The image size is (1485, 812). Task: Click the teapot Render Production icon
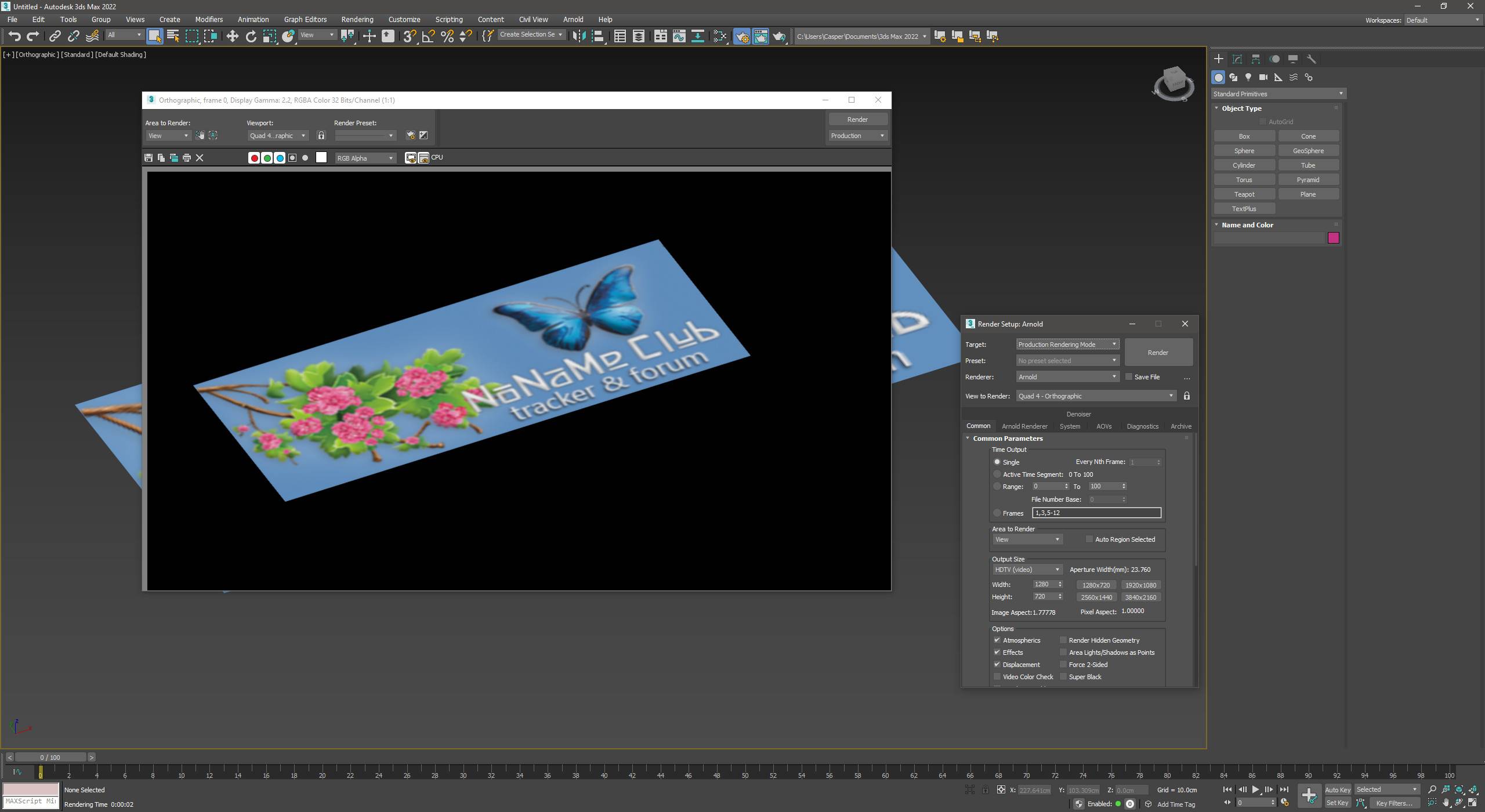coord(779,36)
